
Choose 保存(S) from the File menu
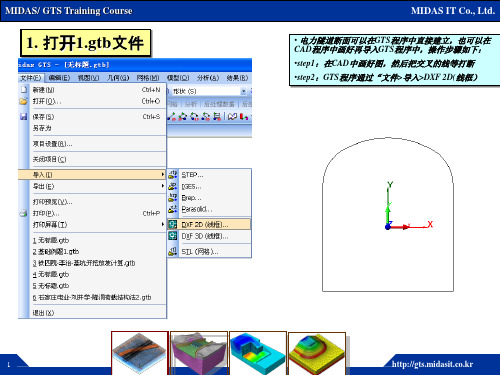point(92,117)
